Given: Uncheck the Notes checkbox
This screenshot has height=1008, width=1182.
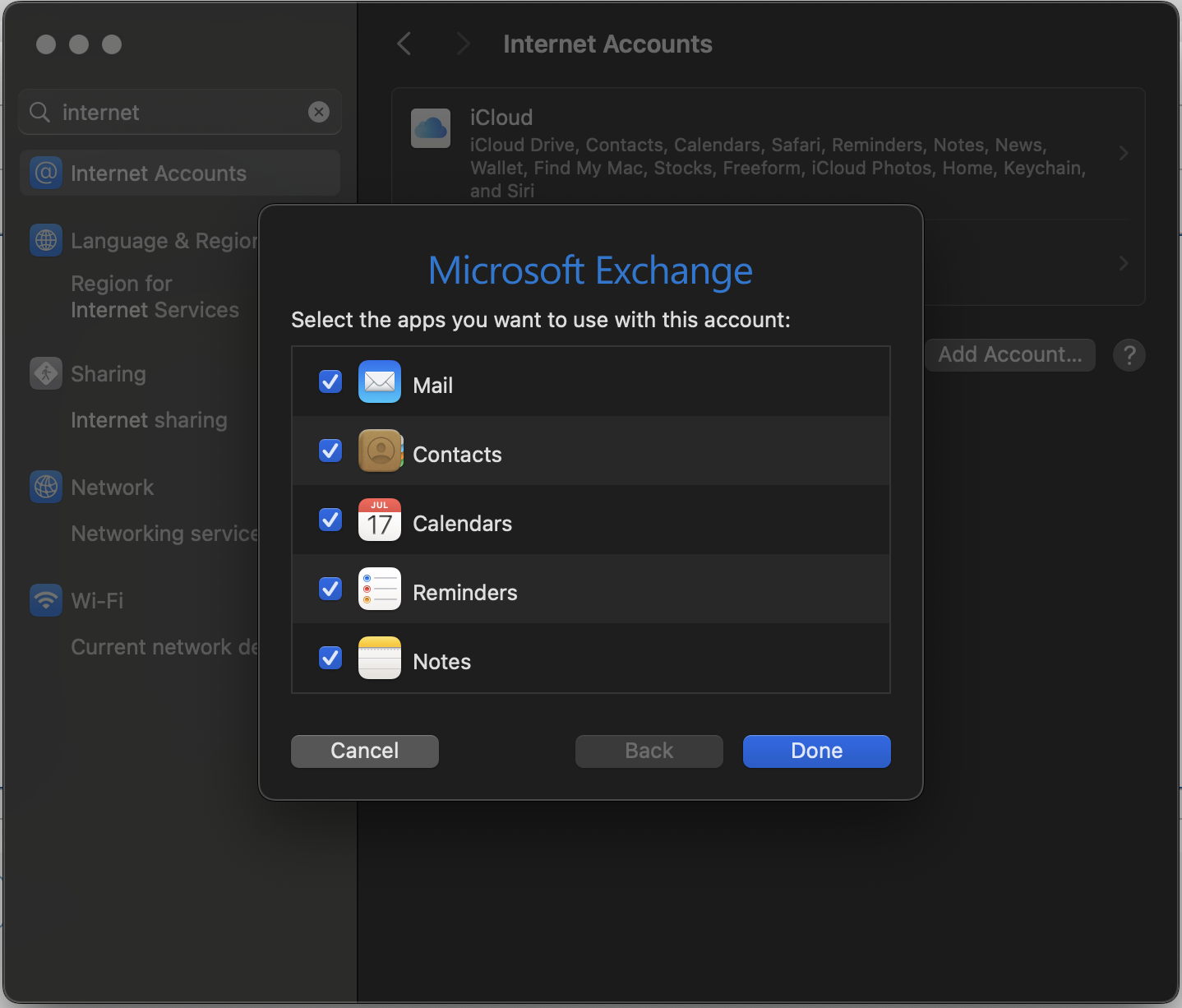Looking at the screenshot, I should (x=330, y=658).
